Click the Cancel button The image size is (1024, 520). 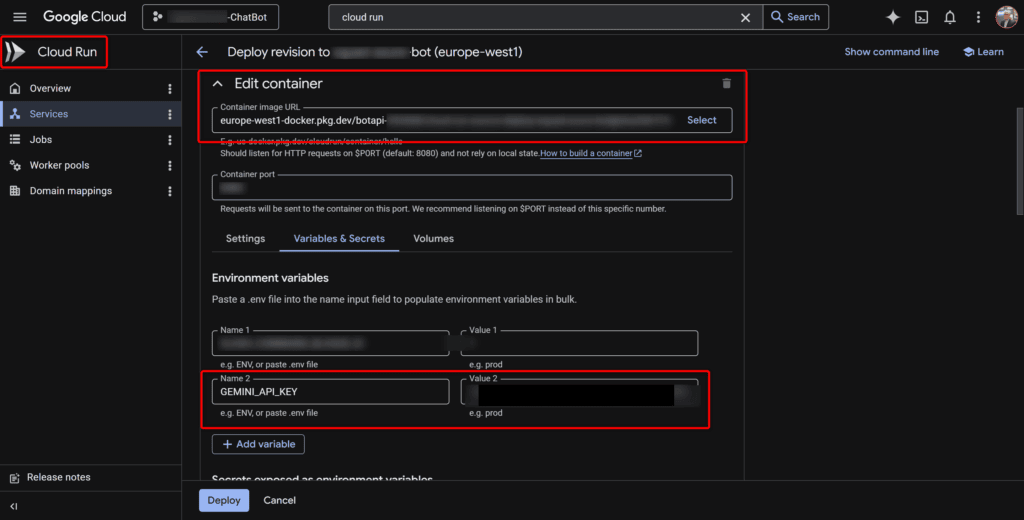click(280, 500)
